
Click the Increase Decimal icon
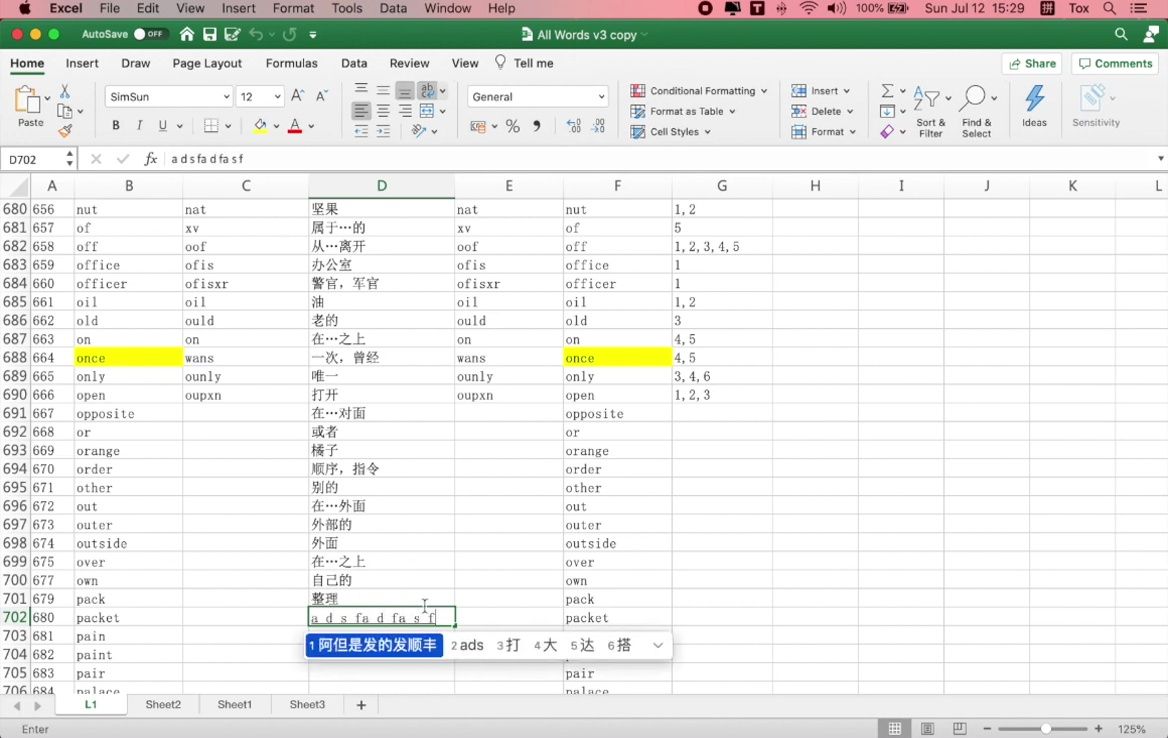(574, 127)
